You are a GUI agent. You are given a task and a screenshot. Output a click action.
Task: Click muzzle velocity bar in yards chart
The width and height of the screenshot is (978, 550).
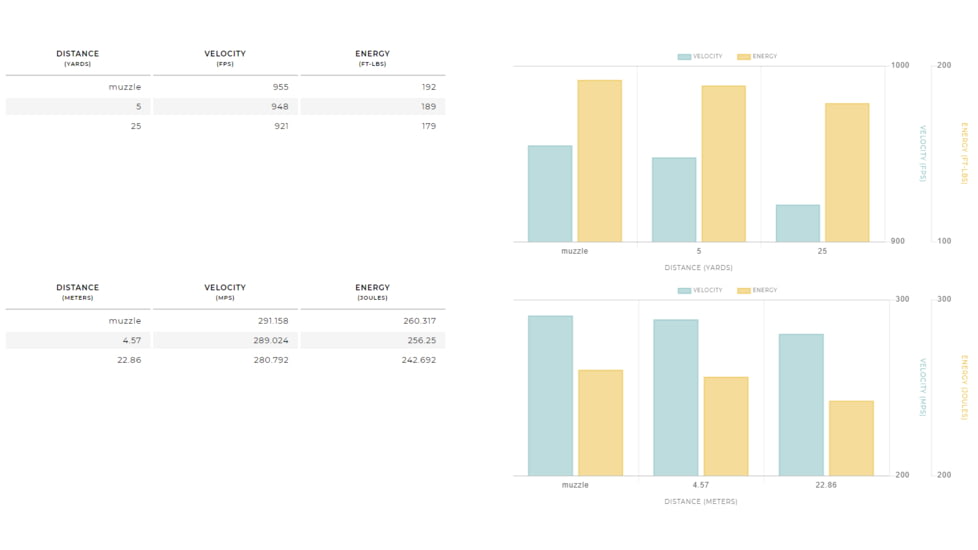click(x=550, y=194)
